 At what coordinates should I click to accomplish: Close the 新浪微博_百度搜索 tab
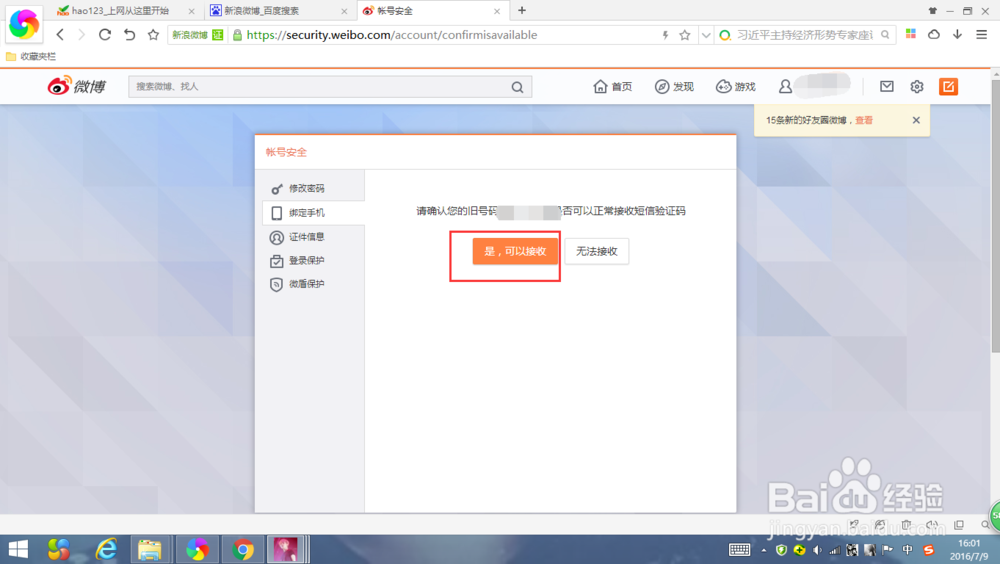pyautogui.click(x=344, y=11)
